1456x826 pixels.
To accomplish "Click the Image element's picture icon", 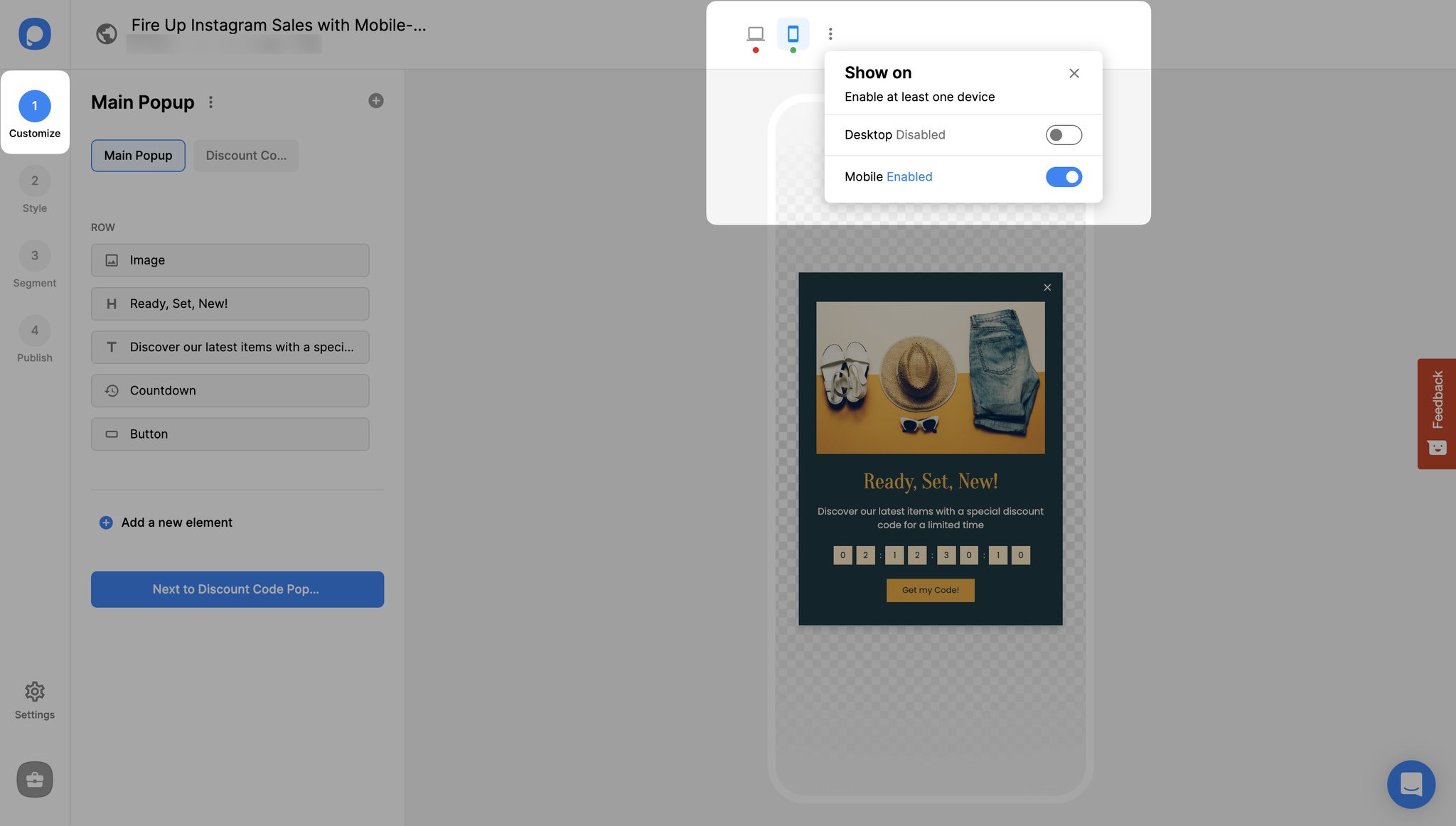I will 112,260.
